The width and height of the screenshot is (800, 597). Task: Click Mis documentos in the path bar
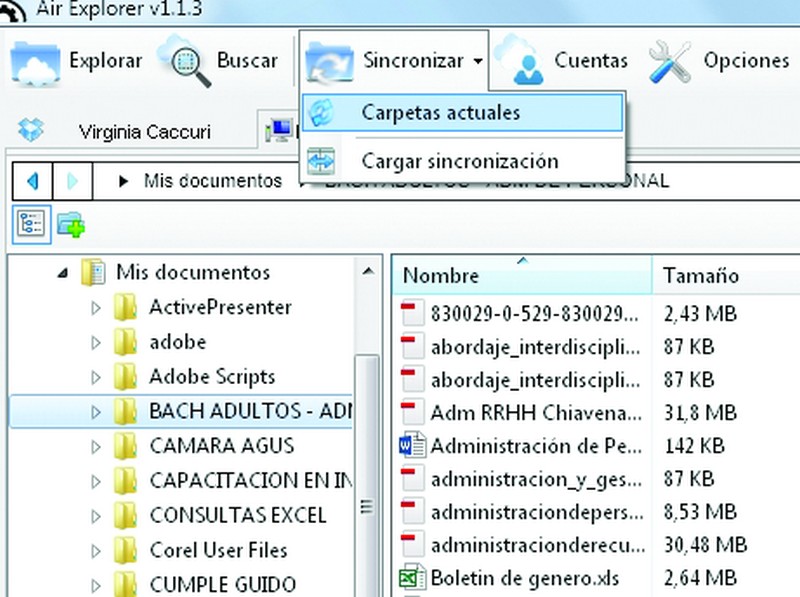click(x=213, y=181)
